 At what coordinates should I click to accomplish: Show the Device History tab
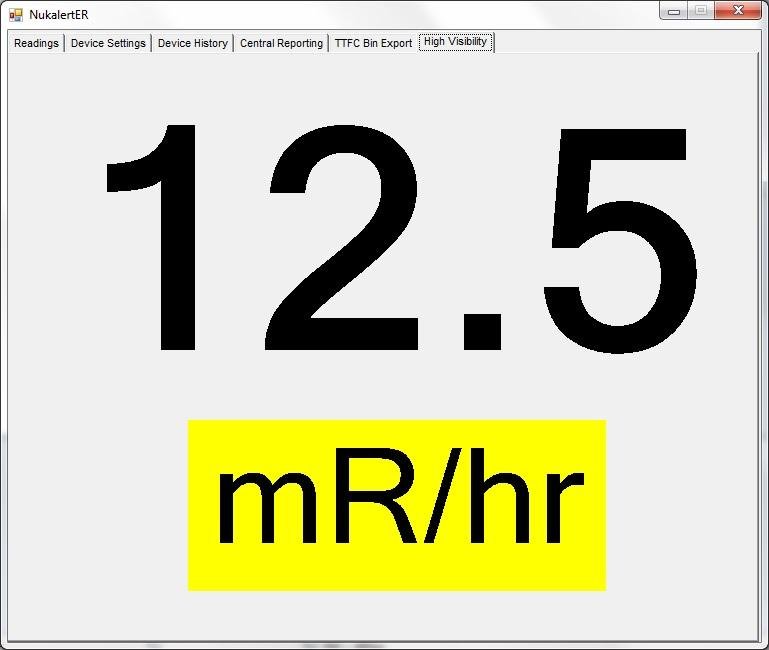(192, 43)
